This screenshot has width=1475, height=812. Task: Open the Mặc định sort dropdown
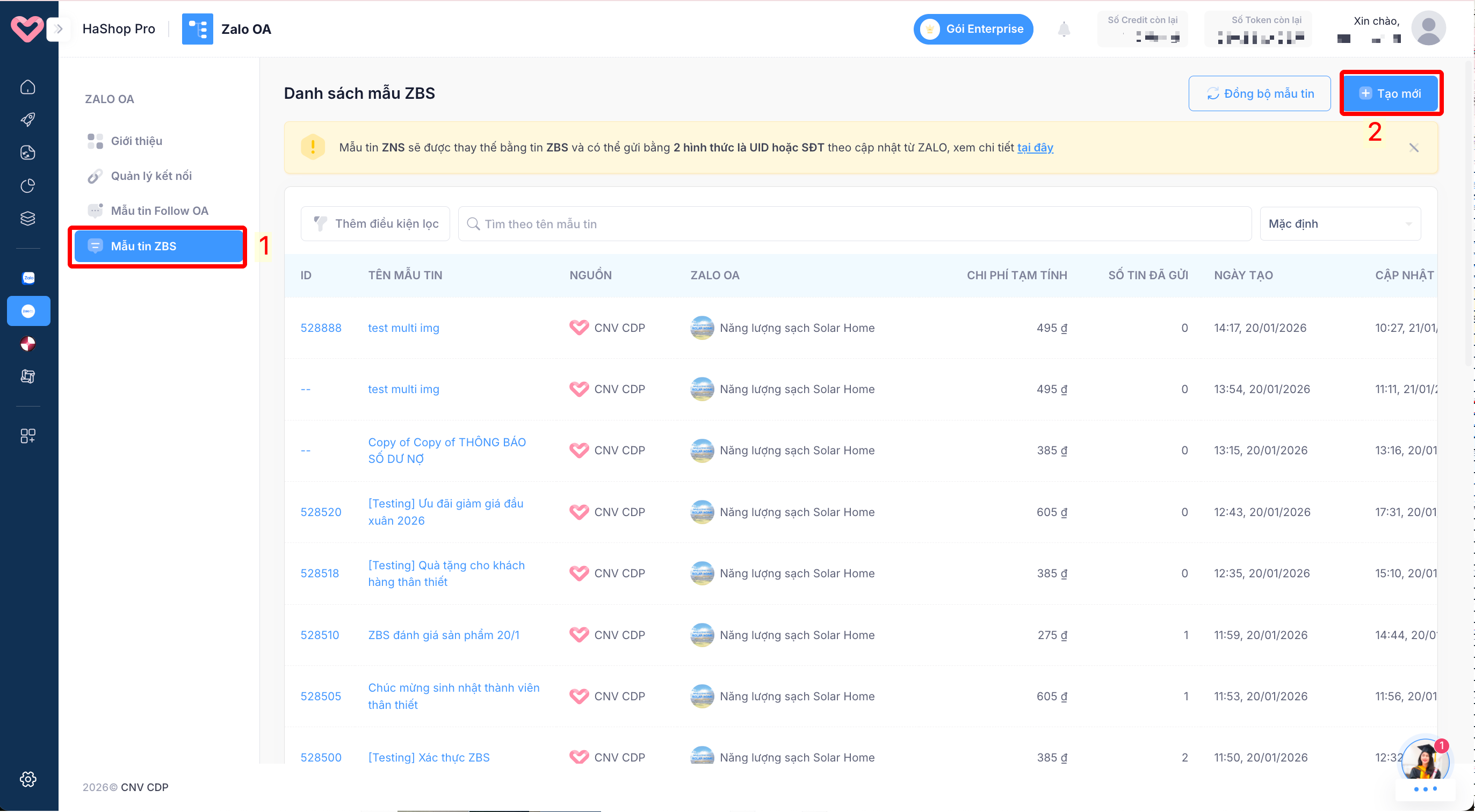tap(1340, 224)
